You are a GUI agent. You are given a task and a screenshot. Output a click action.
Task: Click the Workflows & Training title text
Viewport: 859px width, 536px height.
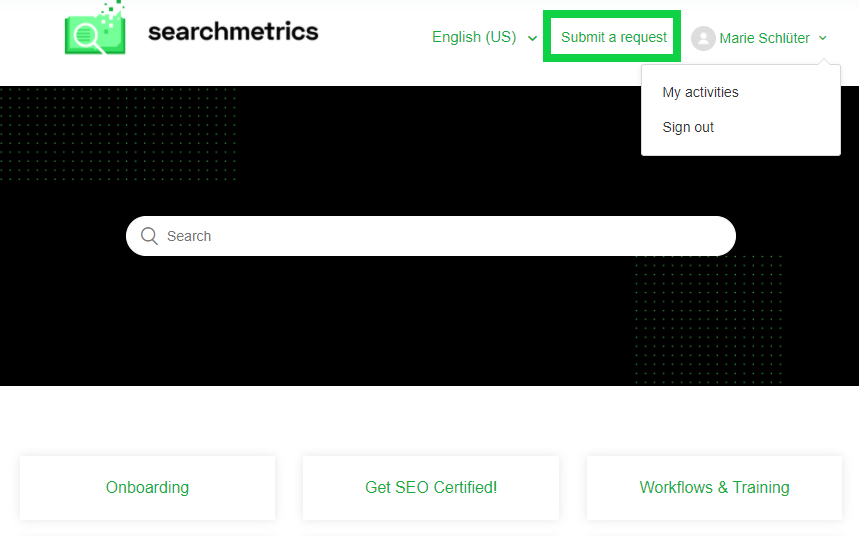(714, 487)
